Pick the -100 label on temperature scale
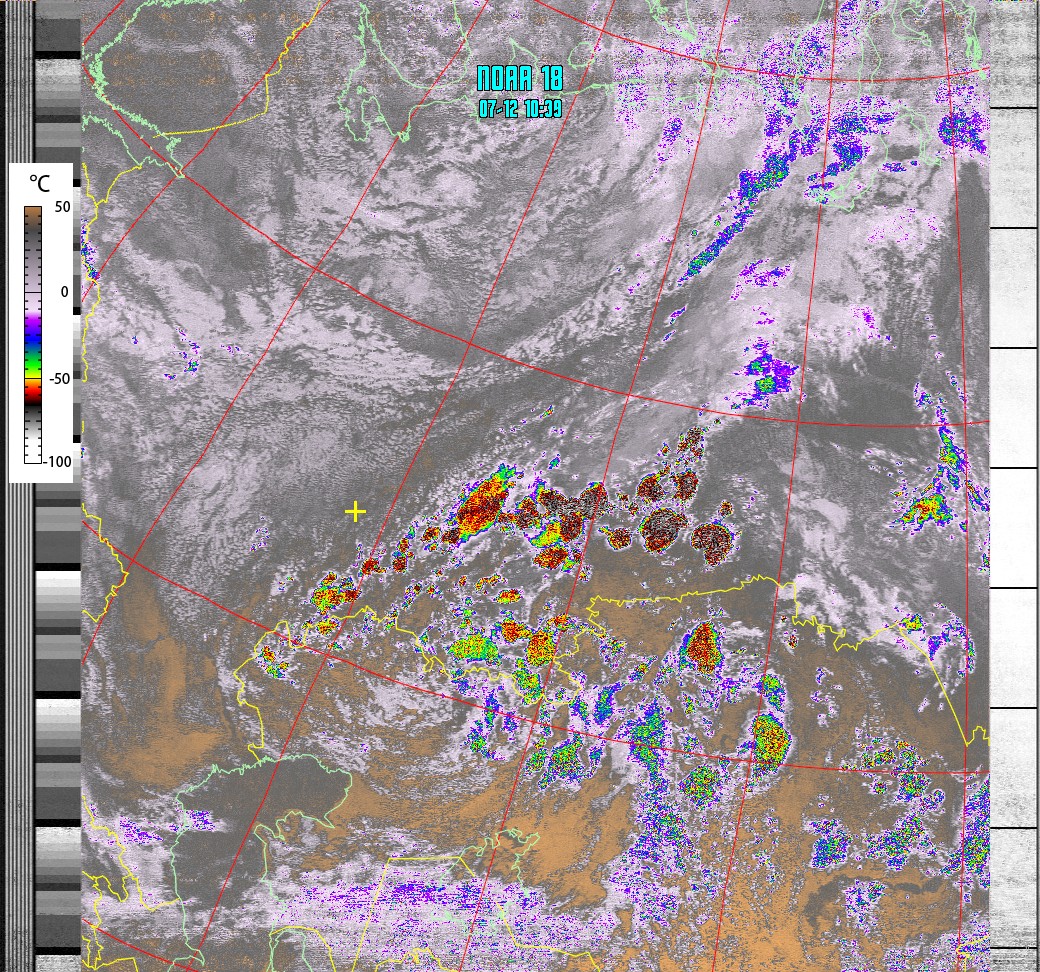Image resolution: width=1040 pixels, height=972 pixels. pos(57,462)
